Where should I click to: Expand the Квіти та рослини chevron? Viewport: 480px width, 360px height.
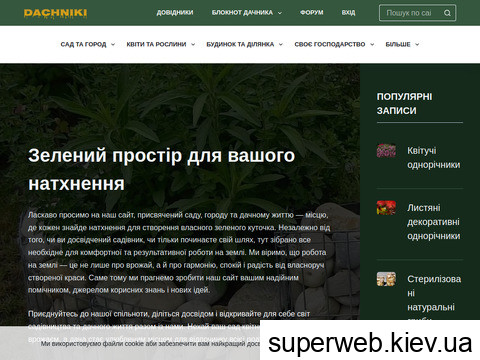[x=193, y=44]
